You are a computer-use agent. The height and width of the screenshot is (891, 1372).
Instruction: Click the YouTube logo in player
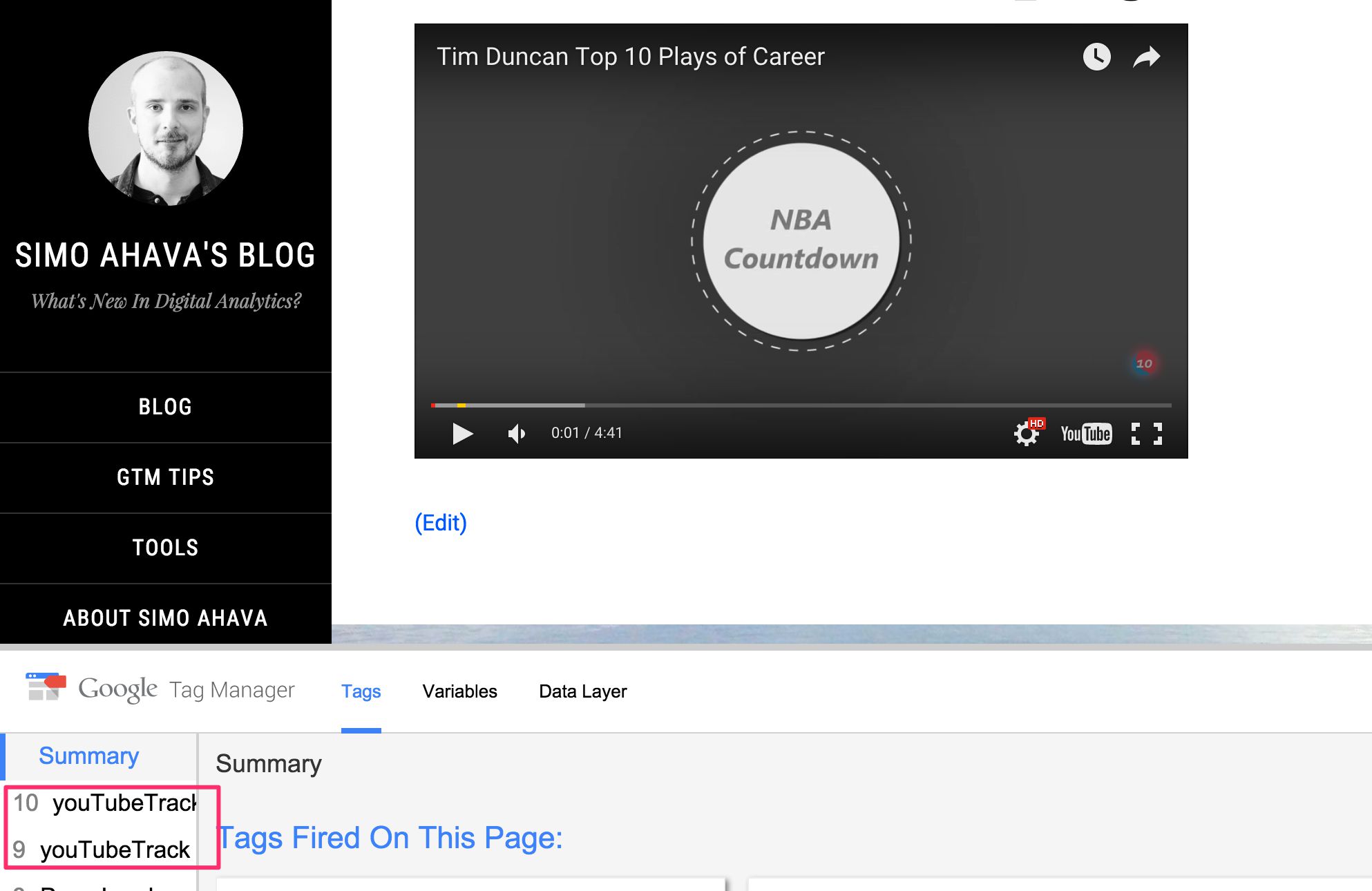(1086, 434)
